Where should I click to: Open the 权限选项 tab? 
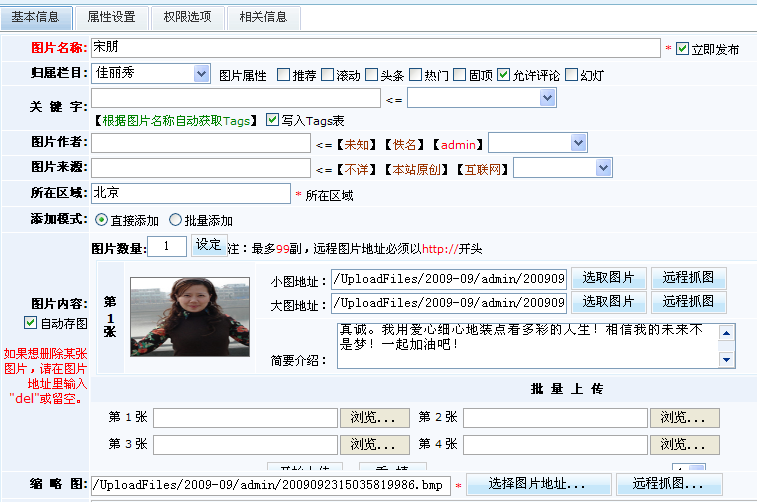(x=187, y=17)
